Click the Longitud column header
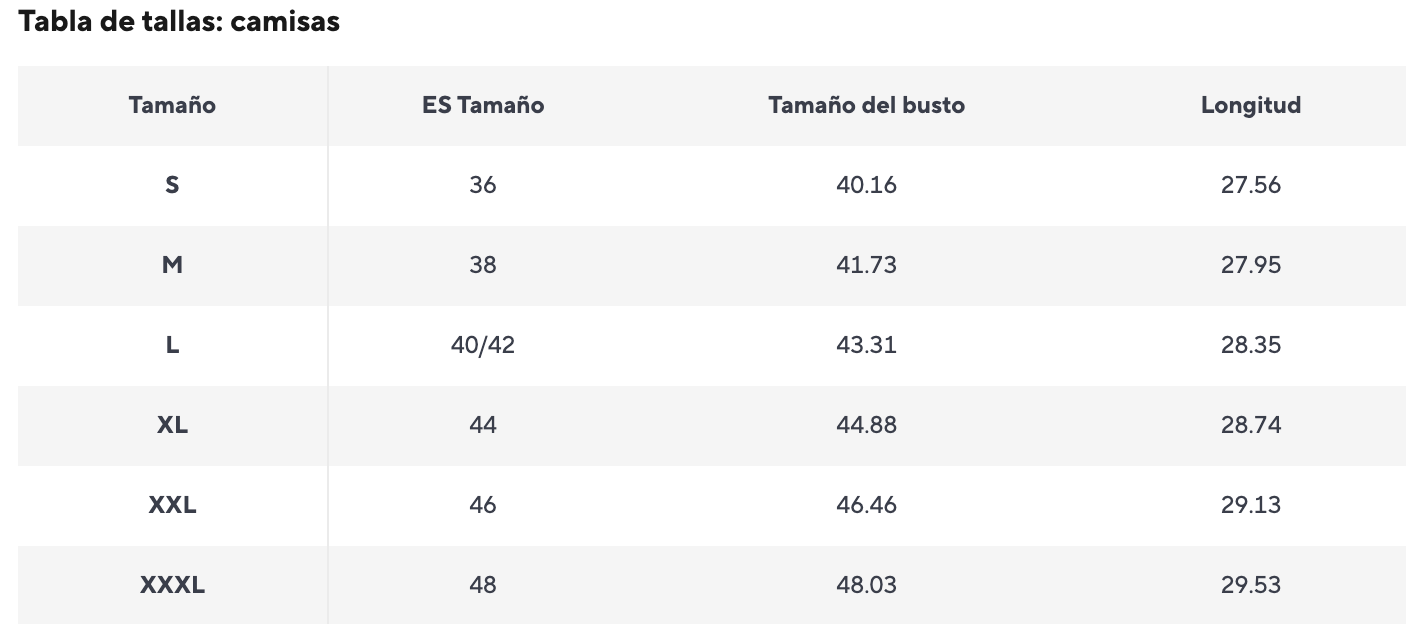Viewport: 1414px width, 624px height. click(1251, 105)
